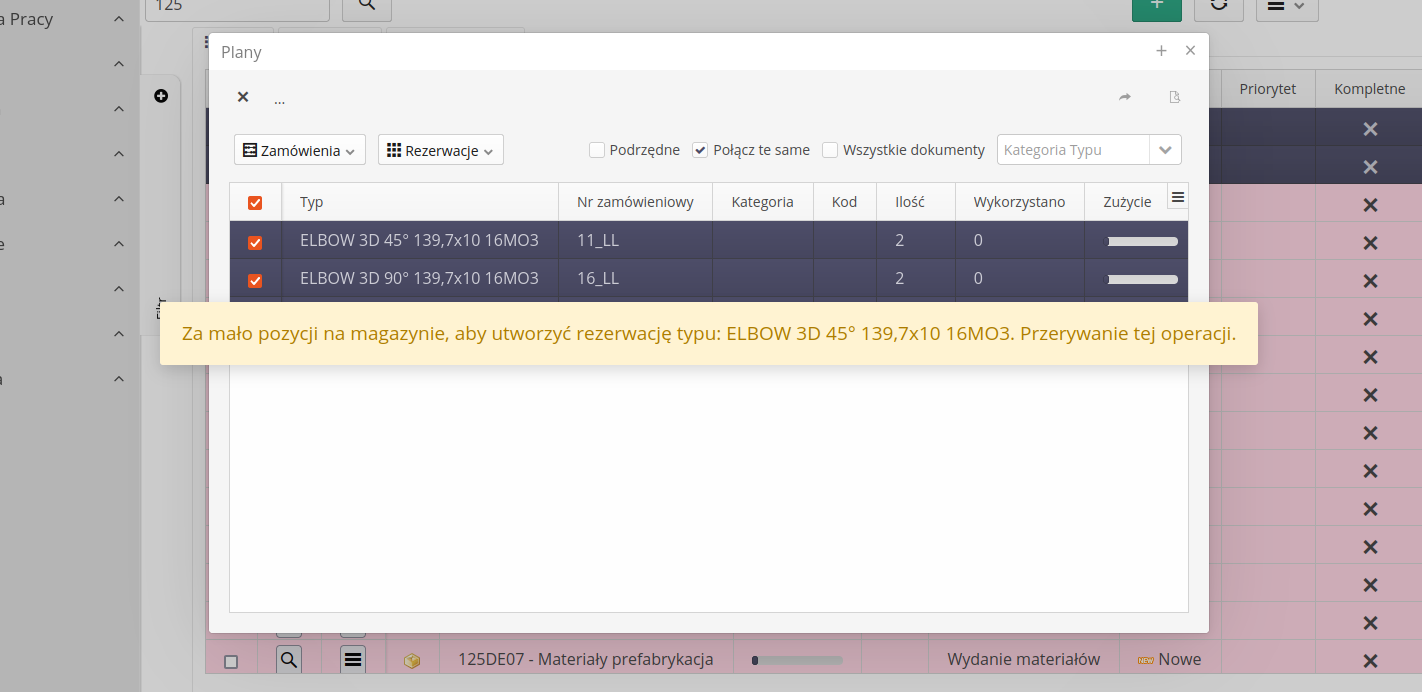Viewport: 1422px width, 692px height.
Task: Deselect the ELBOW 3D 90° row checkbox
Action: point(255,280)
